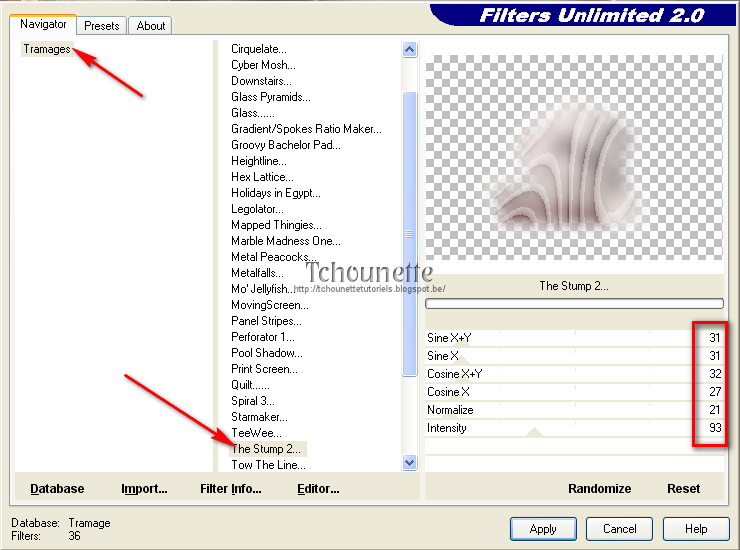Click the Apply button
The image size is (740, 550).
coord(543,529)
